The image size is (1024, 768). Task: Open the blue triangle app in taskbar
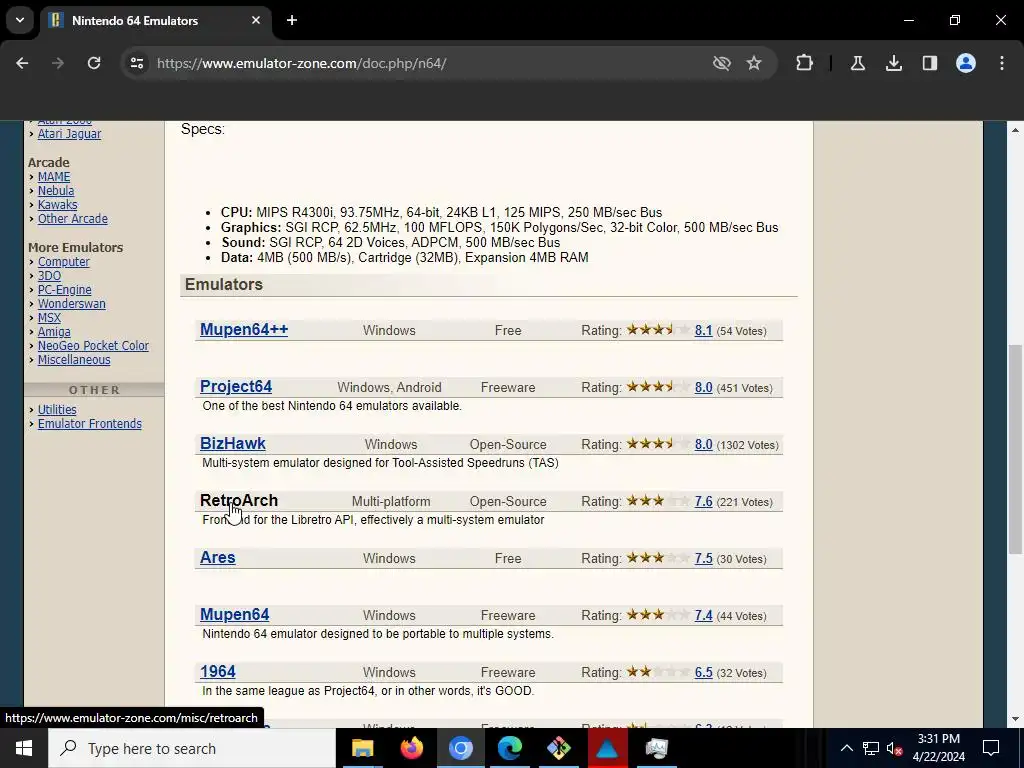pyautogui.click(x=607, y=748)
